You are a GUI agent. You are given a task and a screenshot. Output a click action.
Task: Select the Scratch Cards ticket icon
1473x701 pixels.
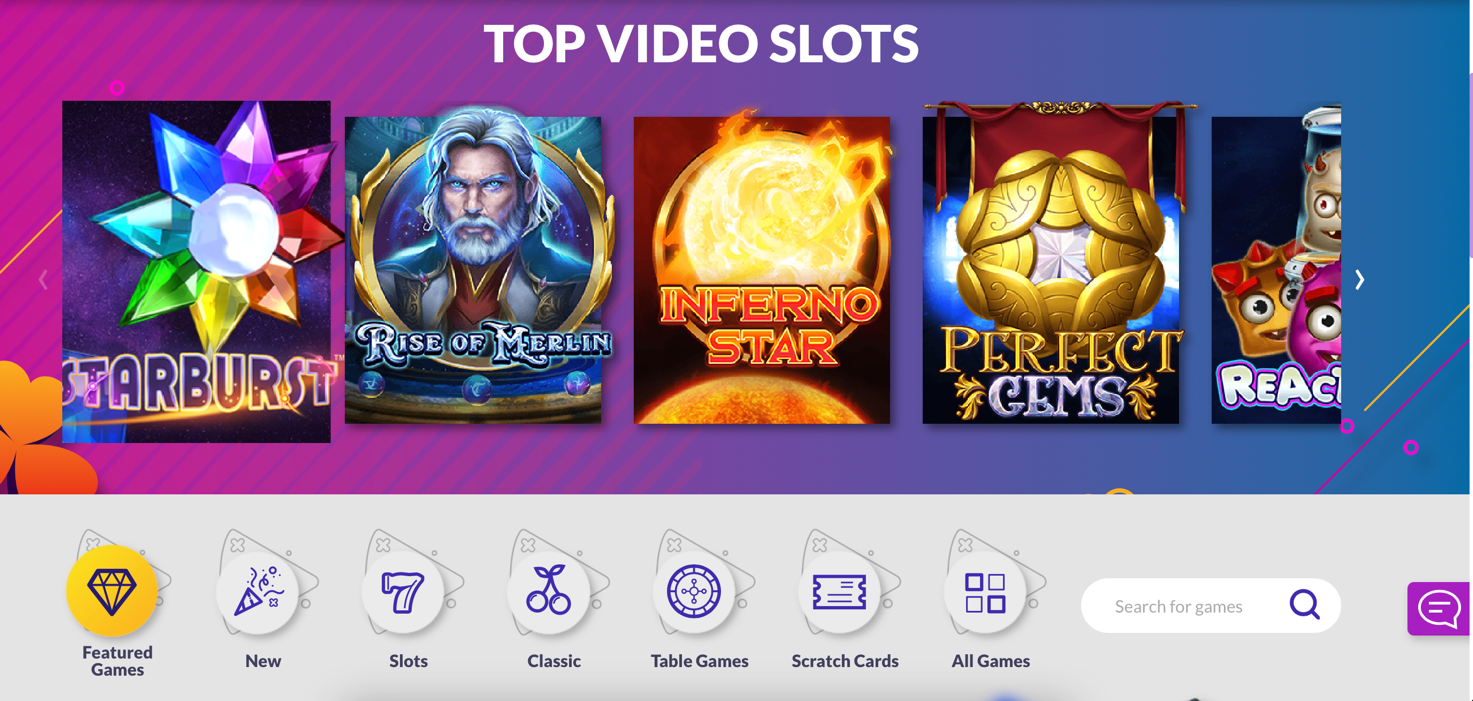(840, 591)
